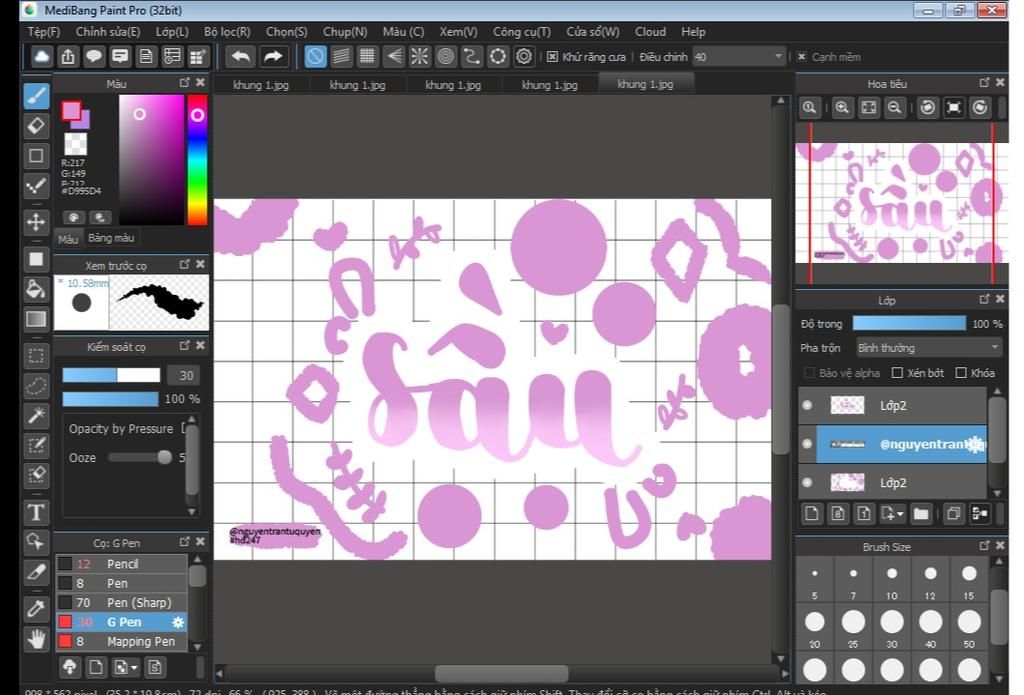The image size is (1024, 695).
Task: Enable concentric circle snap
Action: (x=445, y=57)
